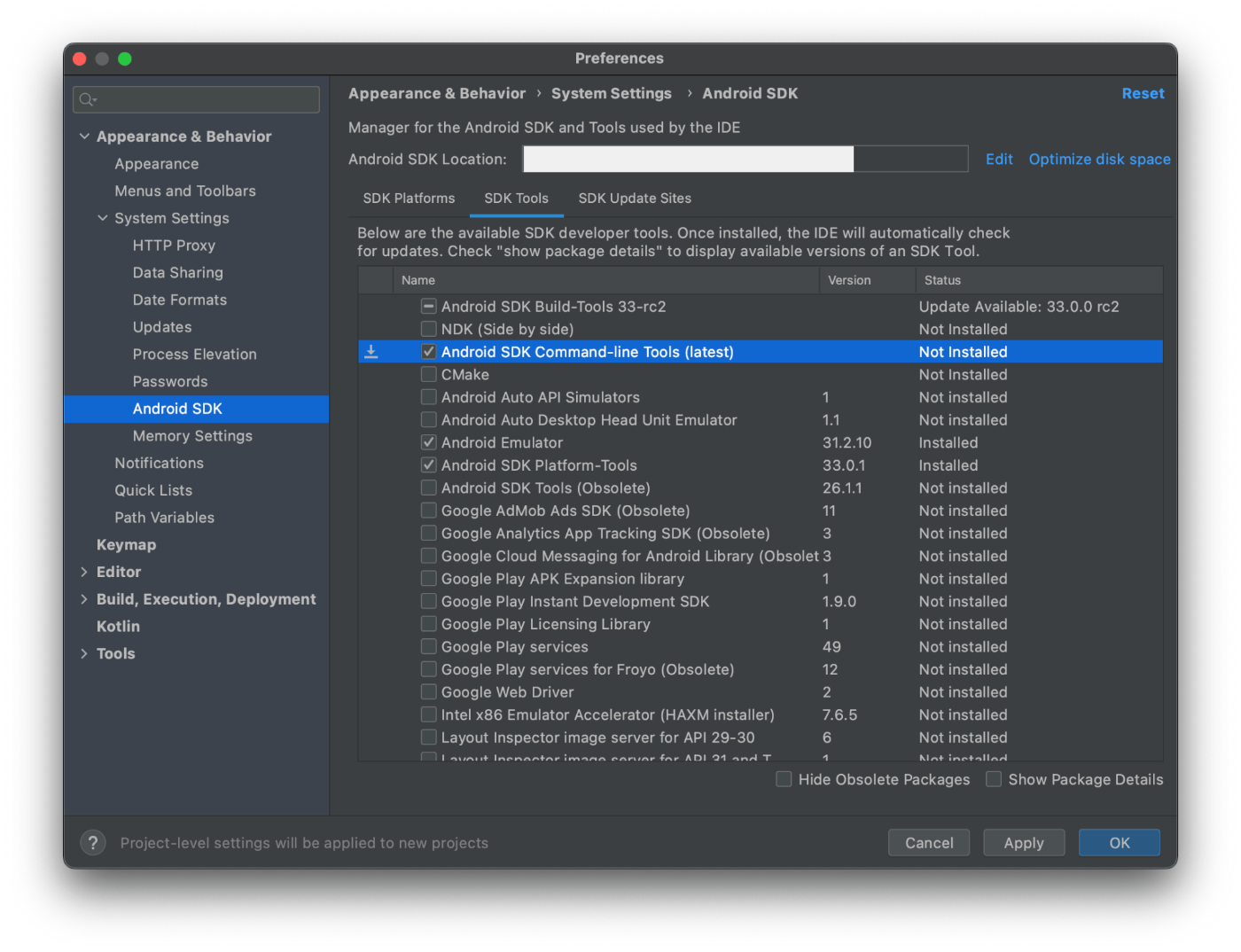Screen dimensions: 1241x952
Task: Select Google Play Instant Development SDK row
Action: 761,602
